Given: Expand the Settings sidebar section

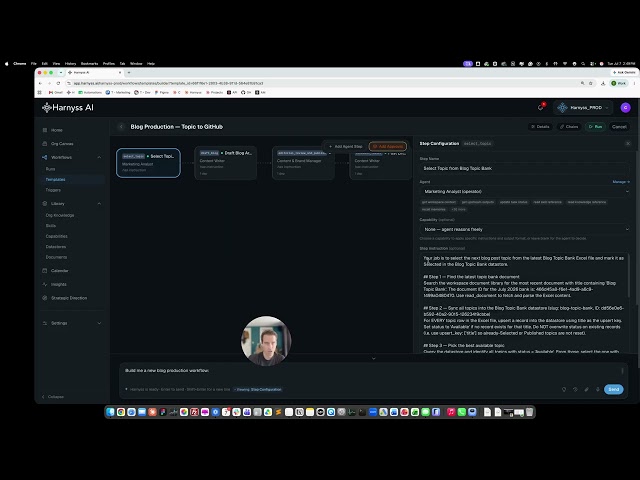Looking at the screenshot, I should [99, 323].
